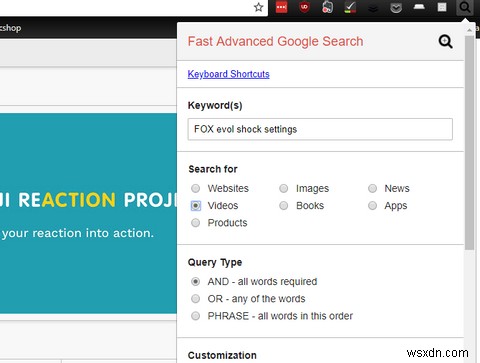This screenshot has height=363, width=480.
Task: Click the checkmark extension icon in toolbar
Action: 350,7
